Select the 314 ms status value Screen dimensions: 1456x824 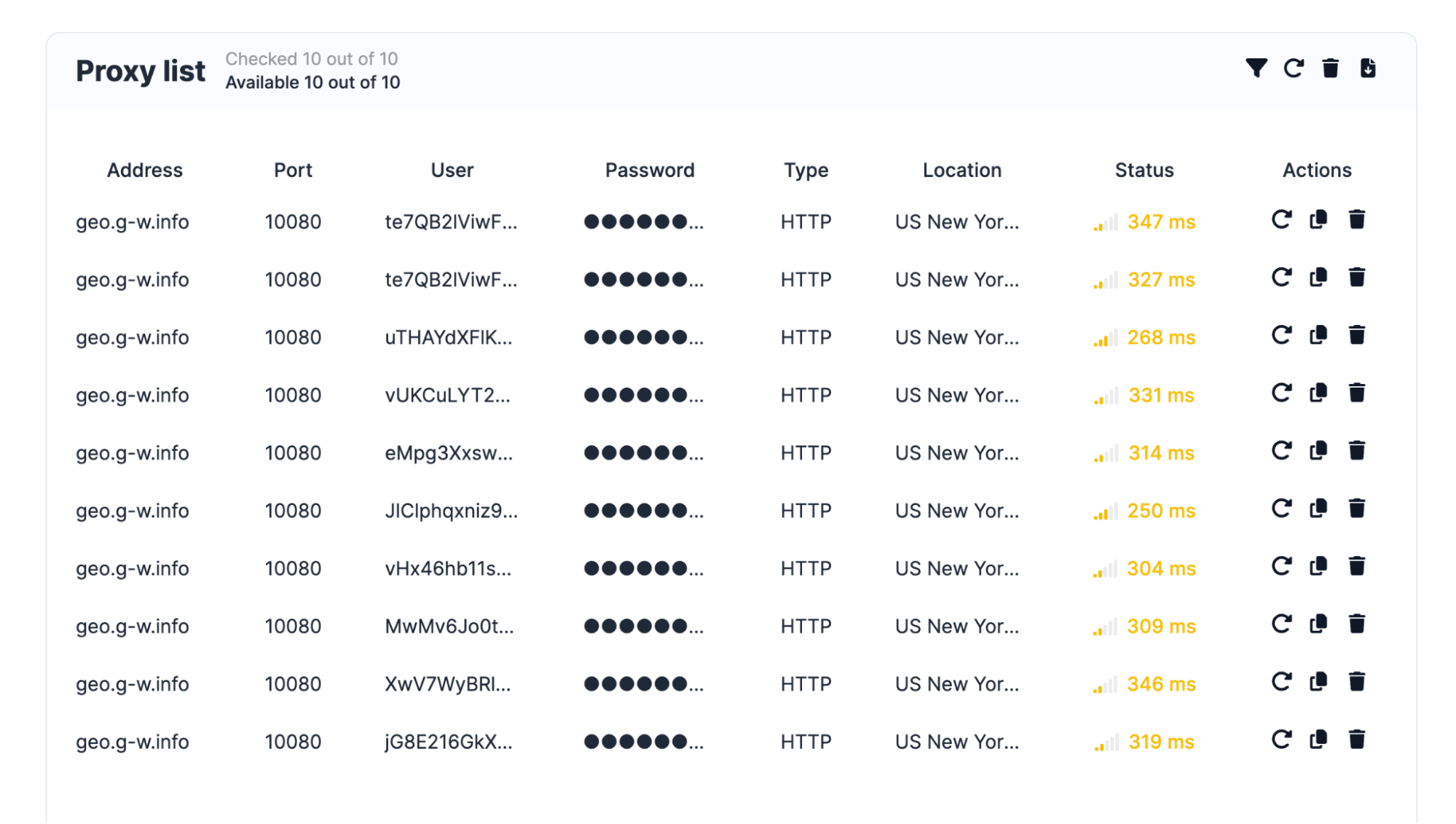pos(1161,453)
